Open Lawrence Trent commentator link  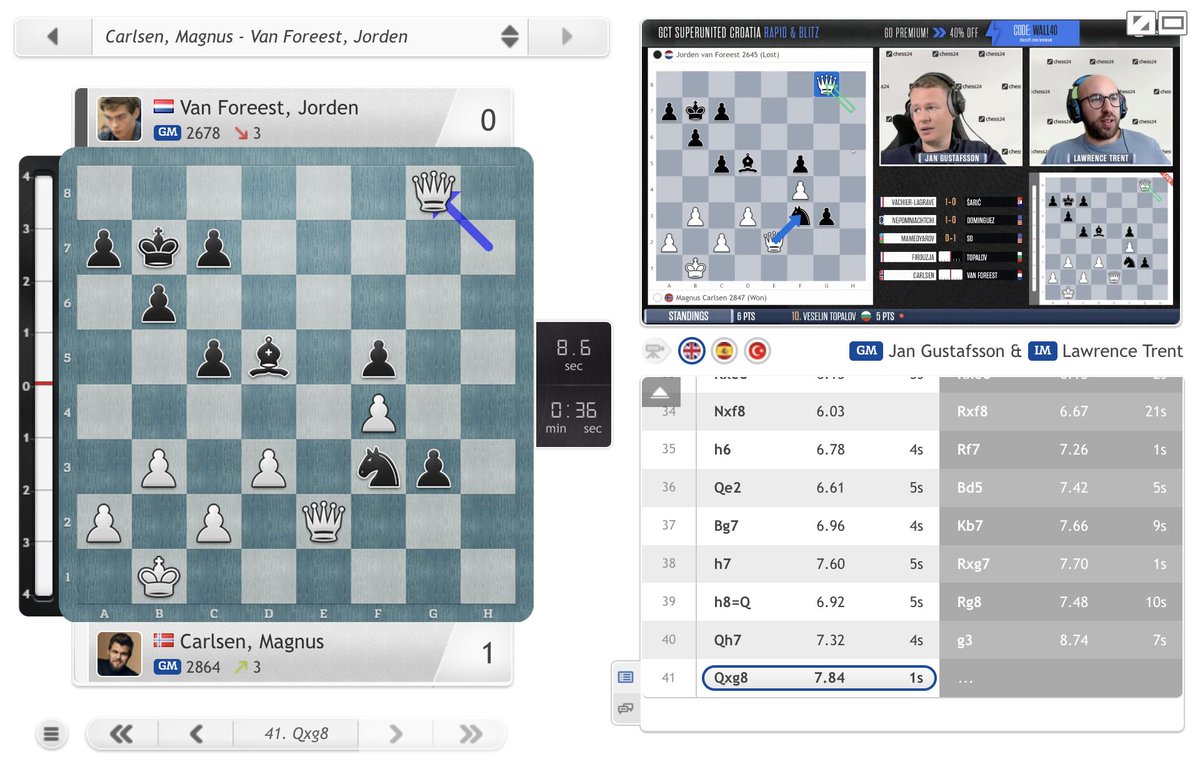point(1124,351)
